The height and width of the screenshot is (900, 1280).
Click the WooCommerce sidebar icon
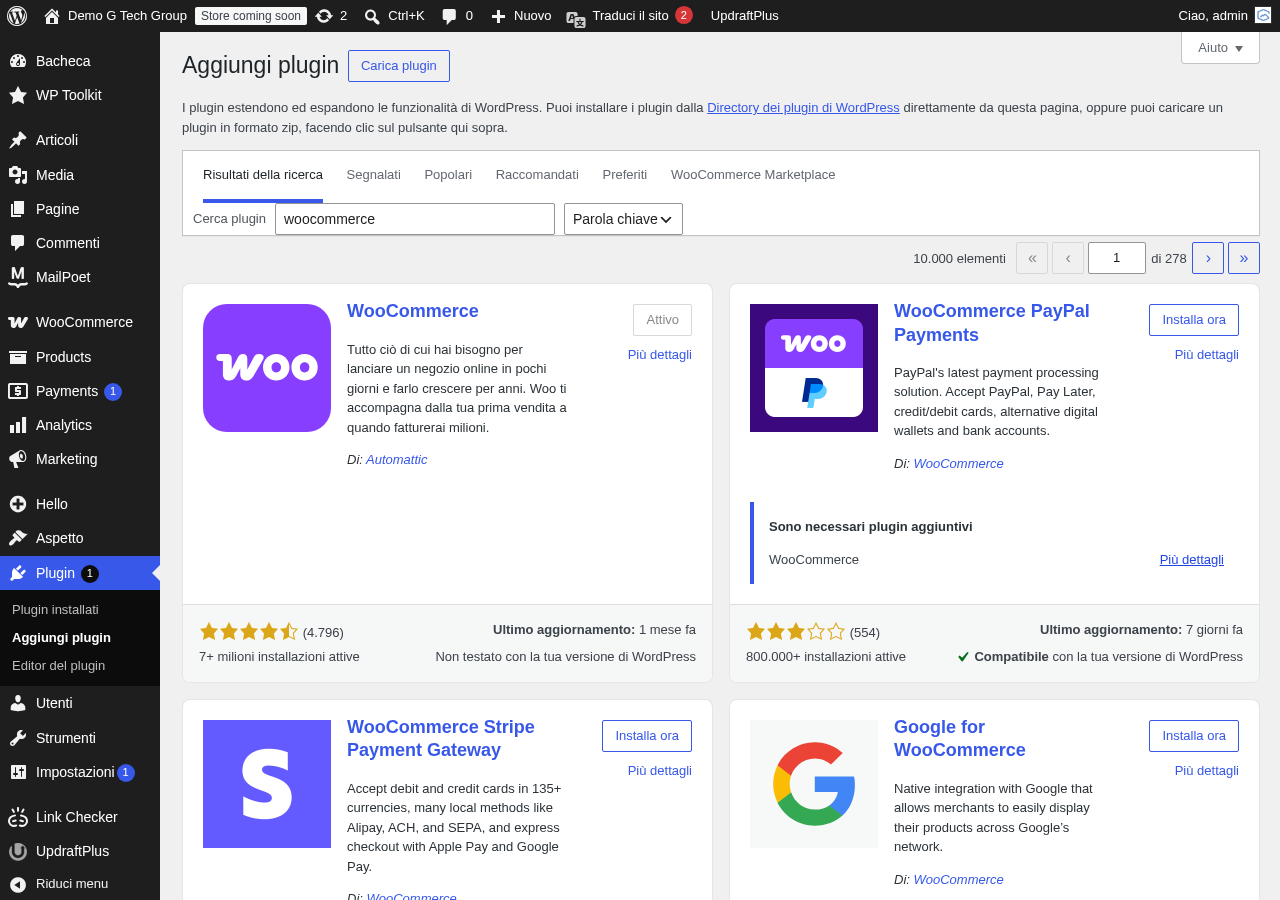pos(18,322)
